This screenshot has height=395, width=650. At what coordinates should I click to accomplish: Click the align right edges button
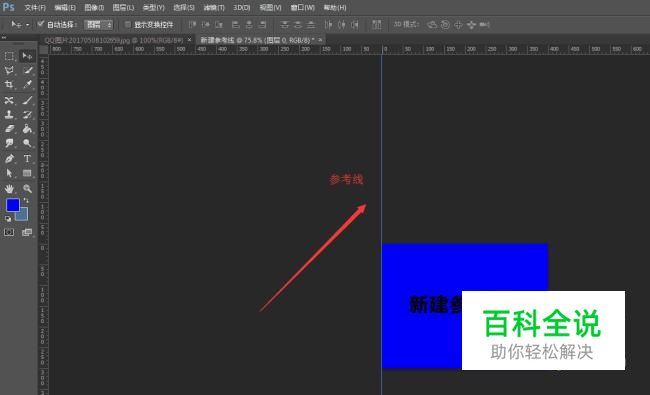pyautogui.click(x=262, y=25)
